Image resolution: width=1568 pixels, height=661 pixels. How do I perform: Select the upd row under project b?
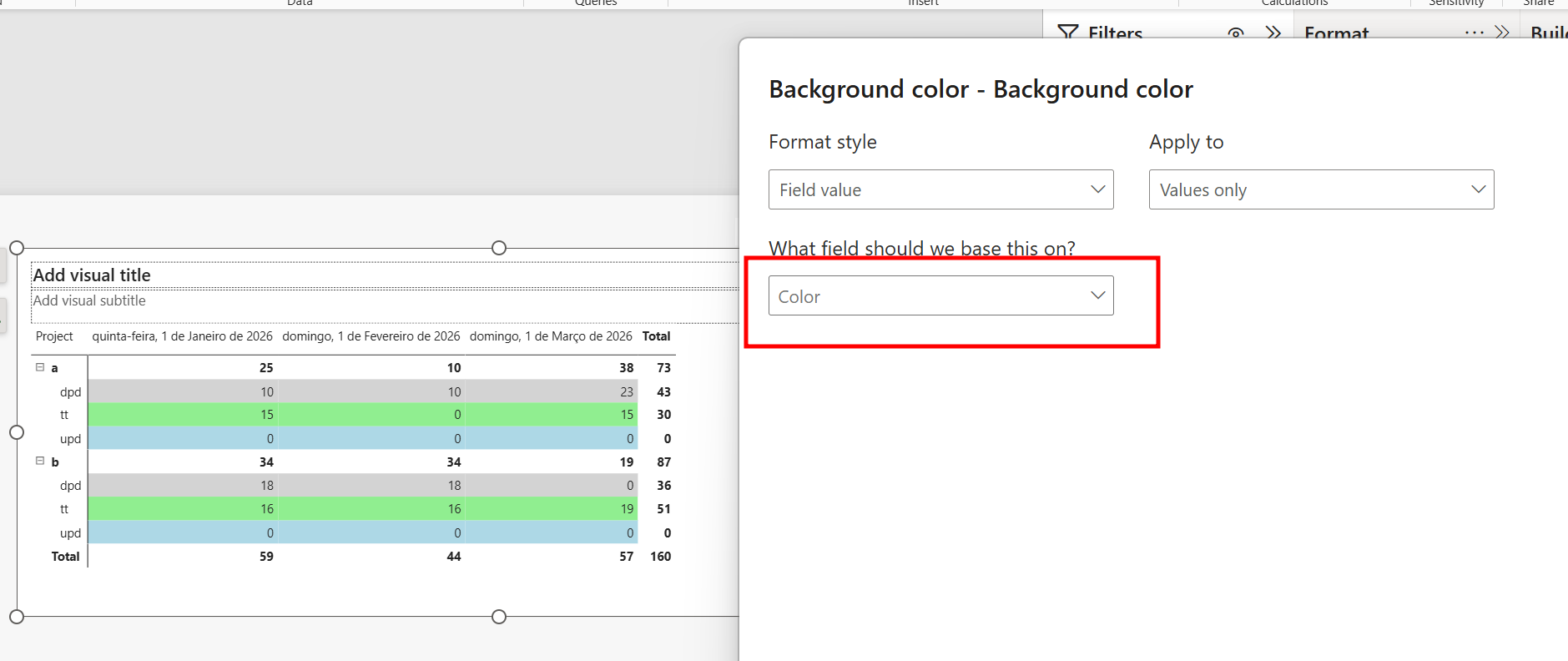[70, 532]
